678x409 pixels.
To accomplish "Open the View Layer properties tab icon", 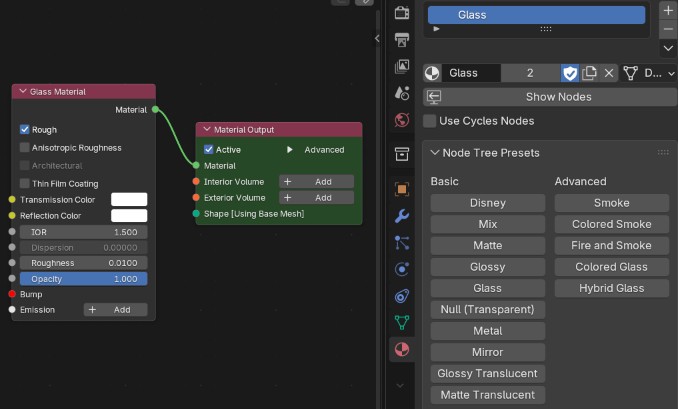I will [x=402, y=67].
